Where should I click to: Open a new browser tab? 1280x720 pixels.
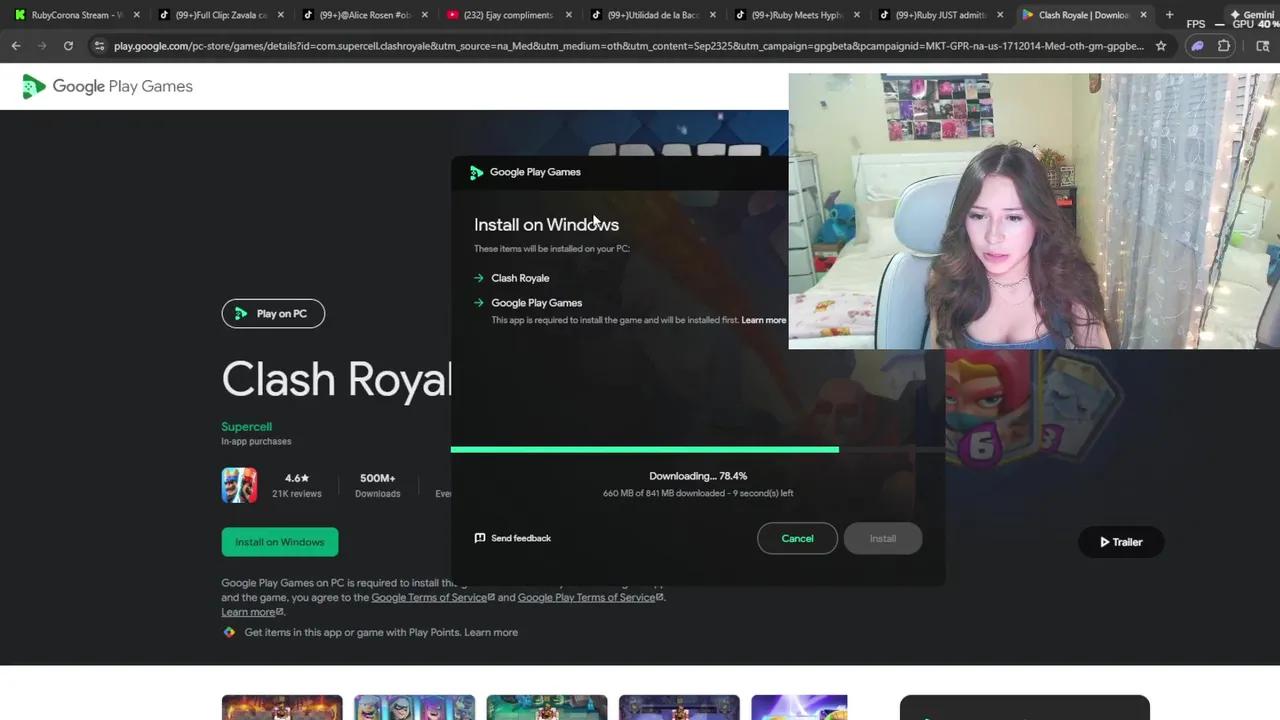tap(1169, 15)
